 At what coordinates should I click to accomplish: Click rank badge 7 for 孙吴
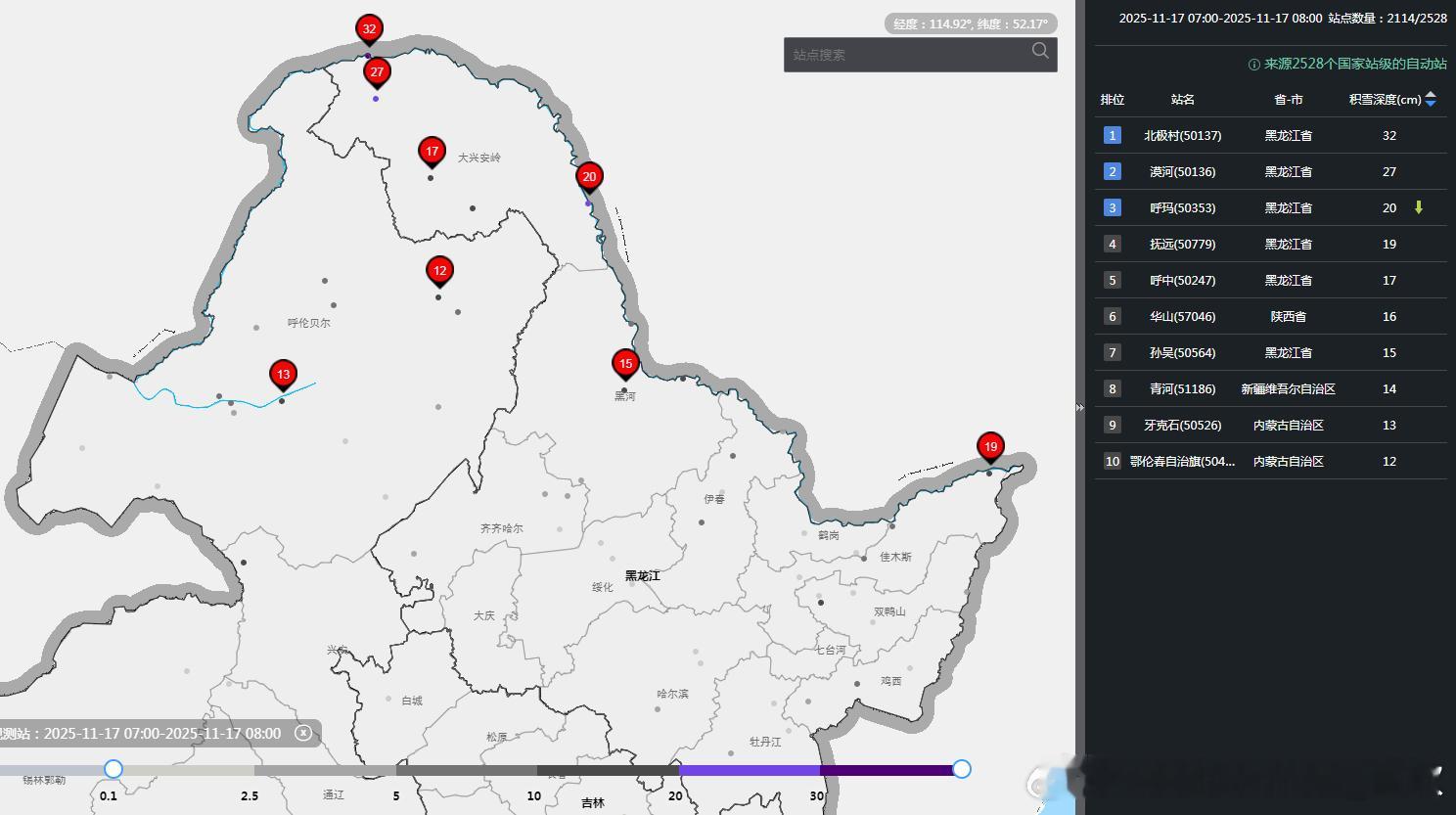pyautogui.click(x=1112, y=352)
